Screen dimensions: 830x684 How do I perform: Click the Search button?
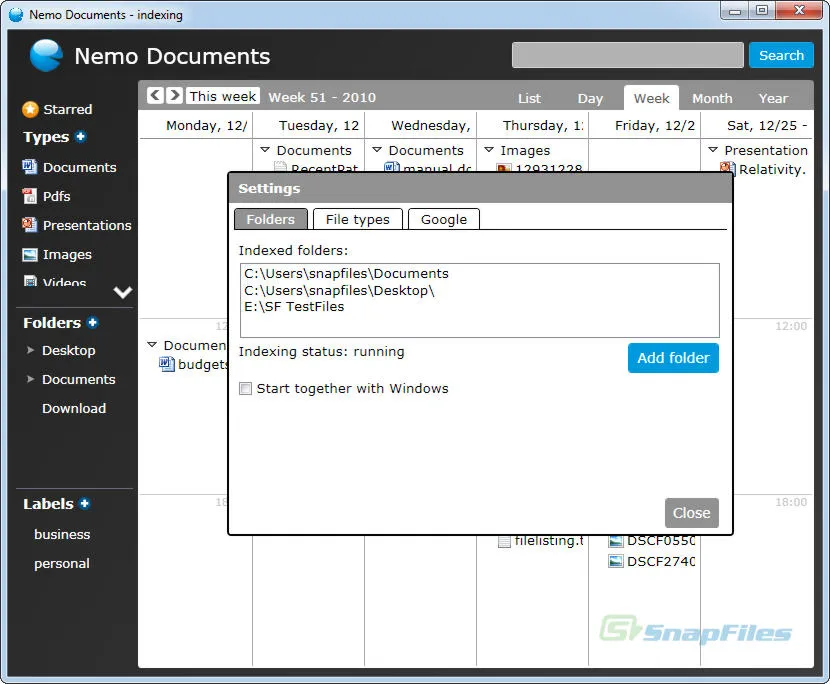pyautogui.click(x=781, y=55)
